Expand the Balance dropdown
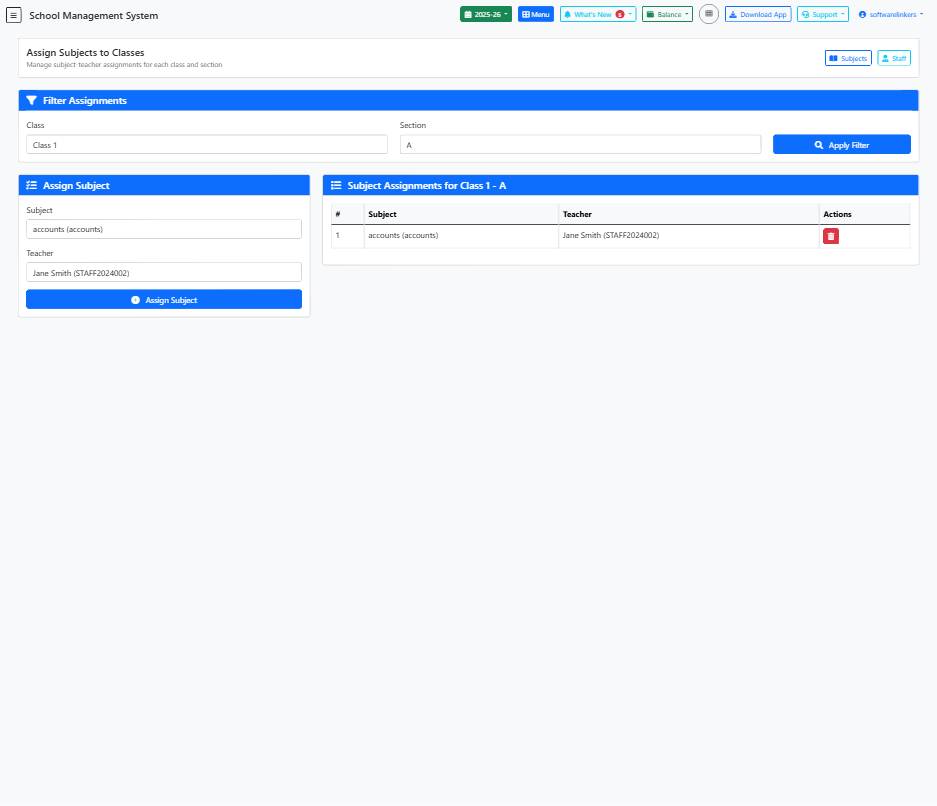This screenshot has width=937, height=806. click(667, 14)
